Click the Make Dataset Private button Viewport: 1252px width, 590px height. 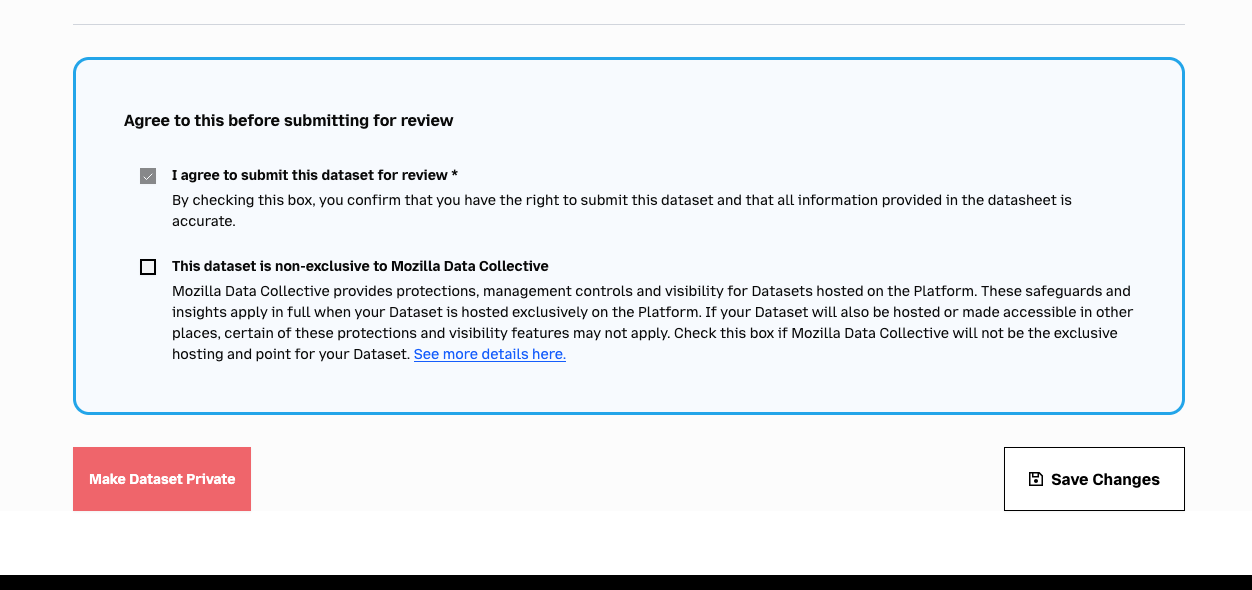pos(162,479)
